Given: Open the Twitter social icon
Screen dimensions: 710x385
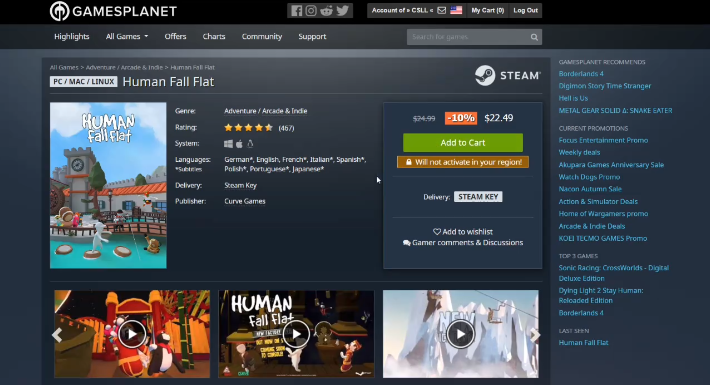Looking at the screenshot, I should tap(343, 10).
